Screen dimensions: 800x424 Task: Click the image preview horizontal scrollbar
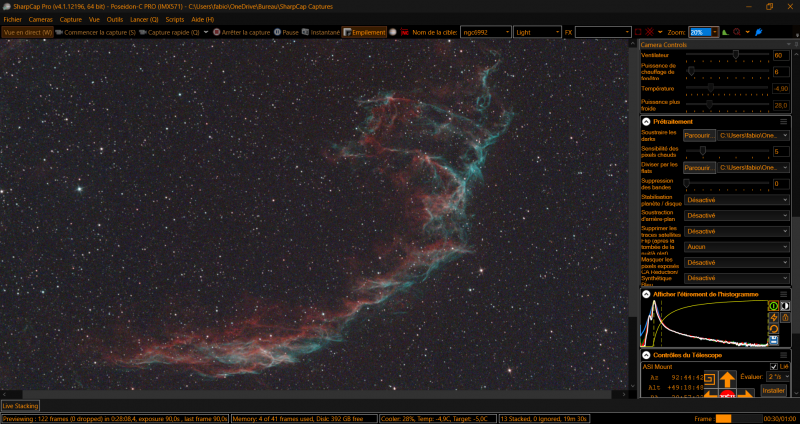314,394
